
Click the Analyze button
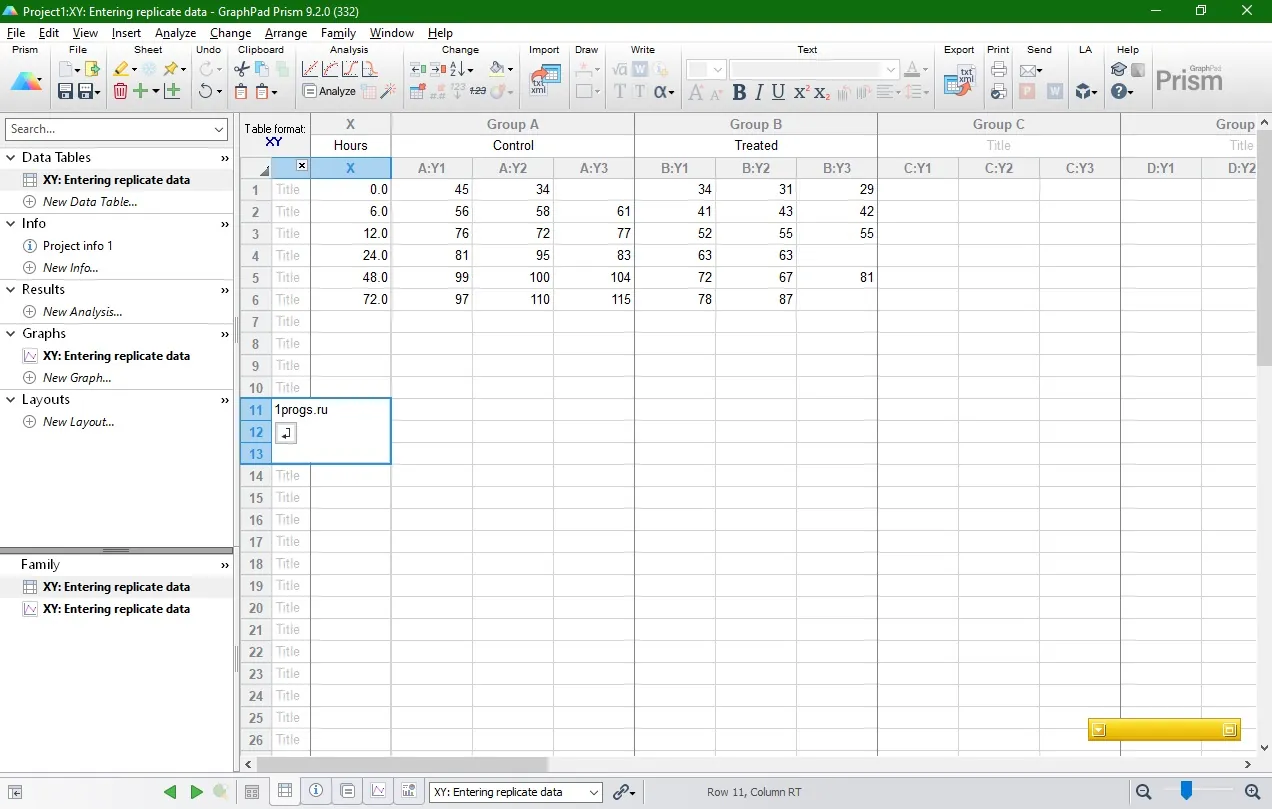tap(329, 91)
